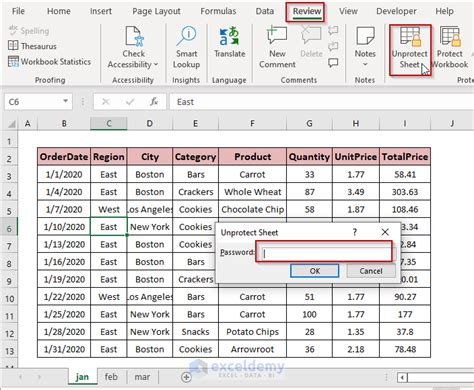This screenshot has width=474, height=390.
Task: Click the Protect Workbook button
Action: (450, 47)
